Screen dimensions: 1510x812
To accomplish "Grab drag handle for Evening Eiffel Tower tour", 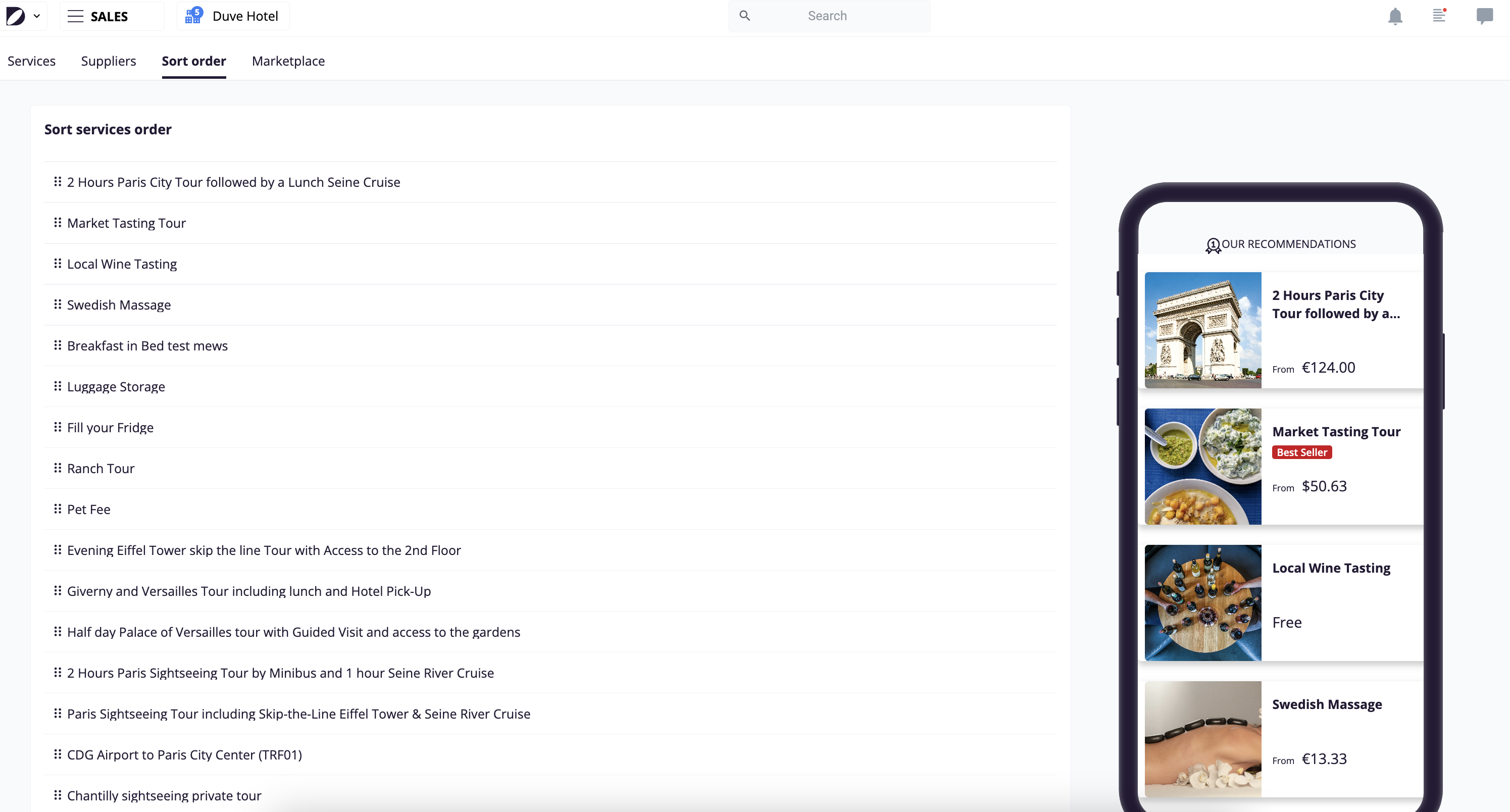I will 58,549.
